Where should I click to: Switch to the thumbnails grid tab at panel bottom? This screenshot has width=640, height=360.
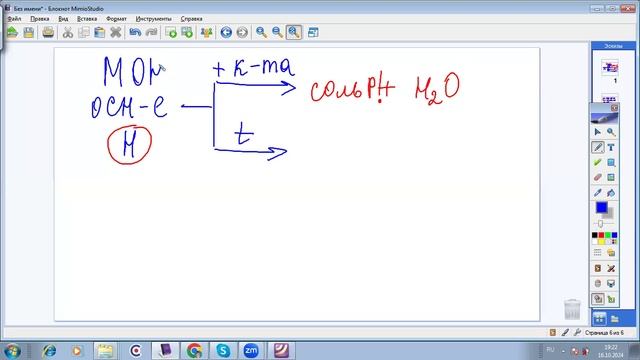tap(599, 318)
